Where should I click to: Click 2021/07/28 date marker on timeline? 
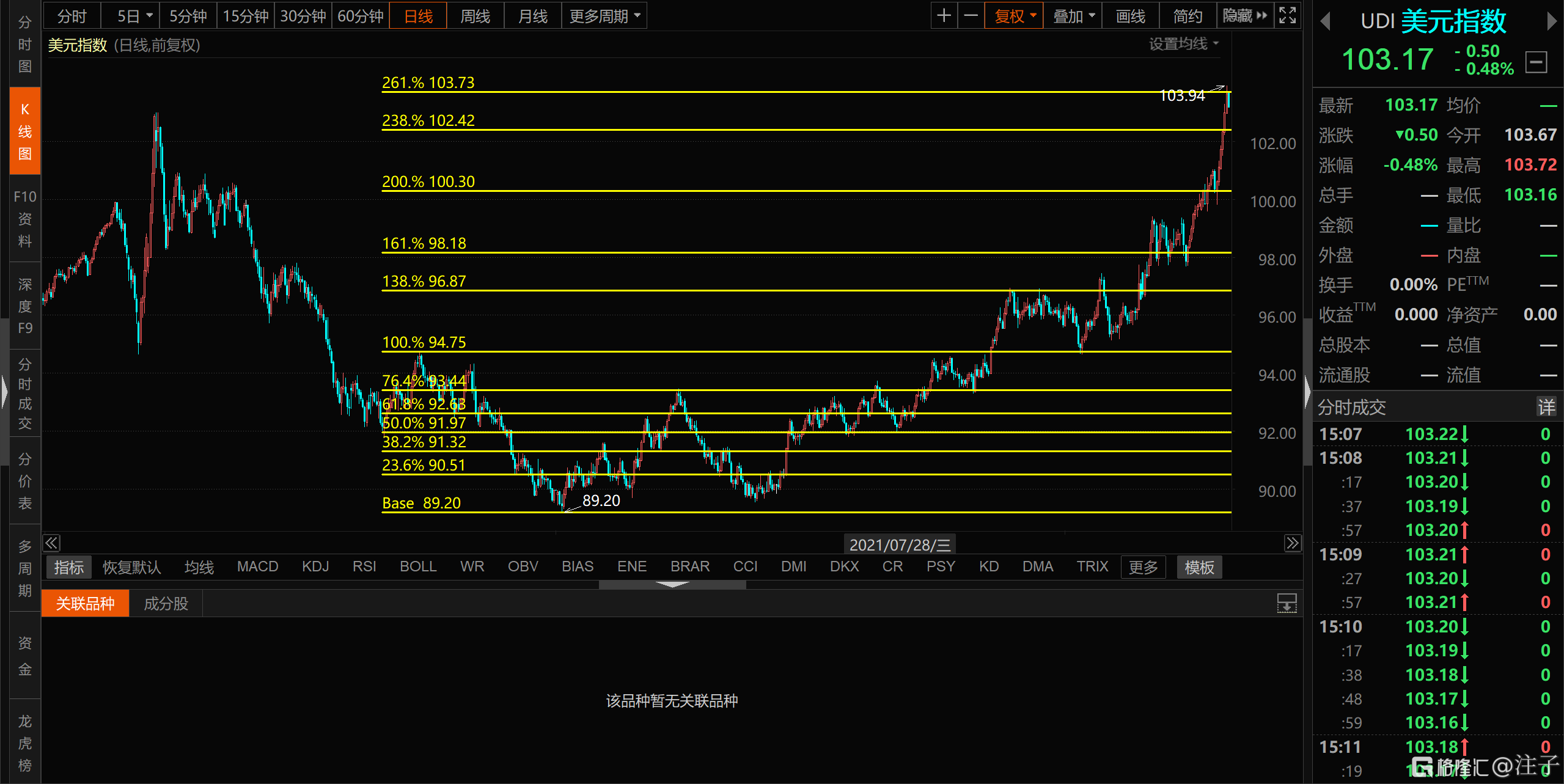[900, 544]
